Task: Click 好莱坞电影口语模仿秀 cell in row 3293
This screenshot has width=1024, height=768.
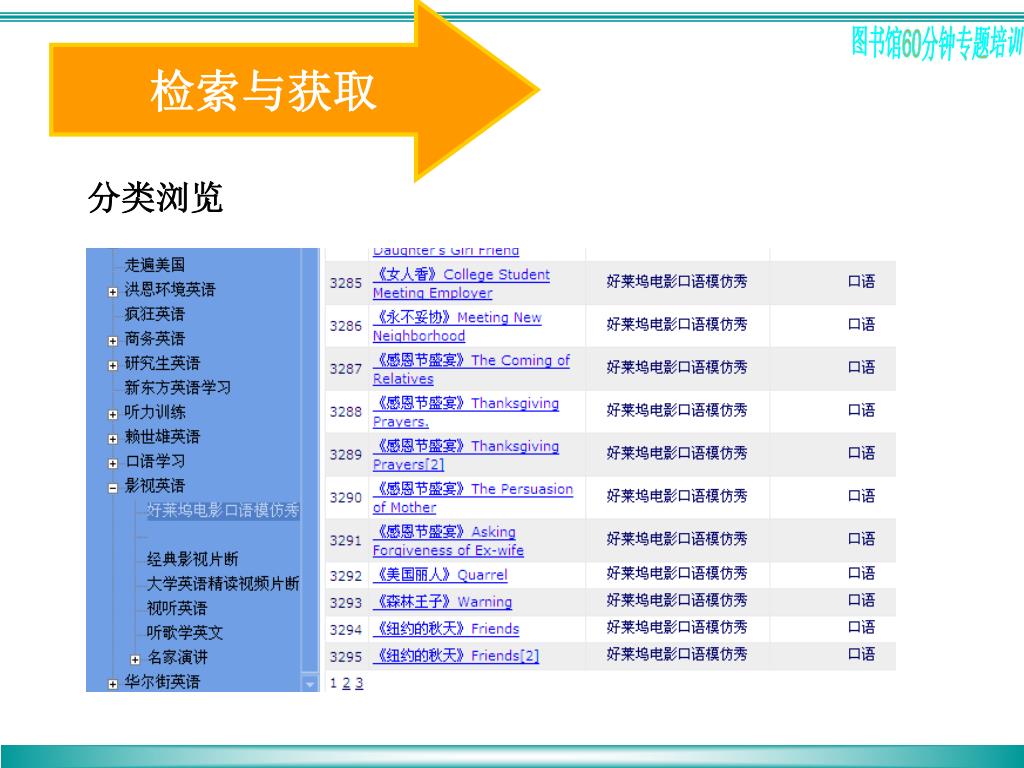Action: (x=677, y=600)
